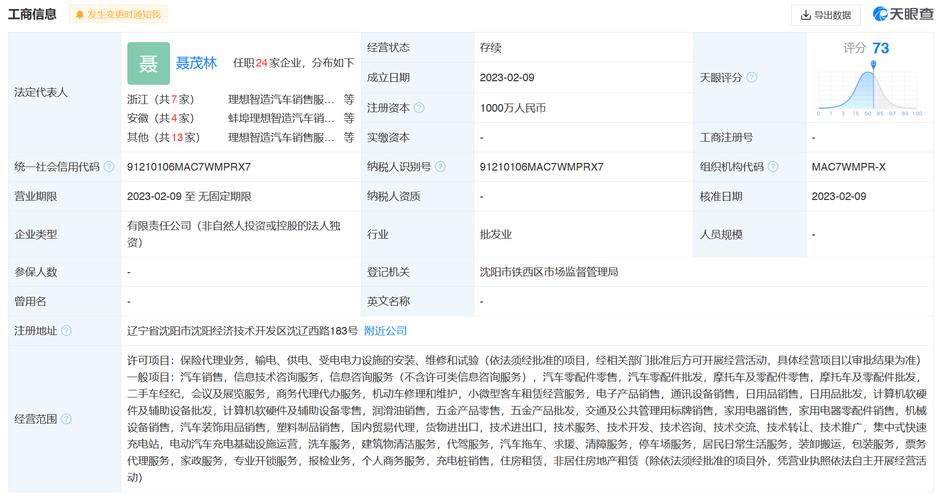Click the 纳税人识别号 value 91210106MAC7WMPRX7
Viewport: 940px width, 500px height.
(541, 167)
